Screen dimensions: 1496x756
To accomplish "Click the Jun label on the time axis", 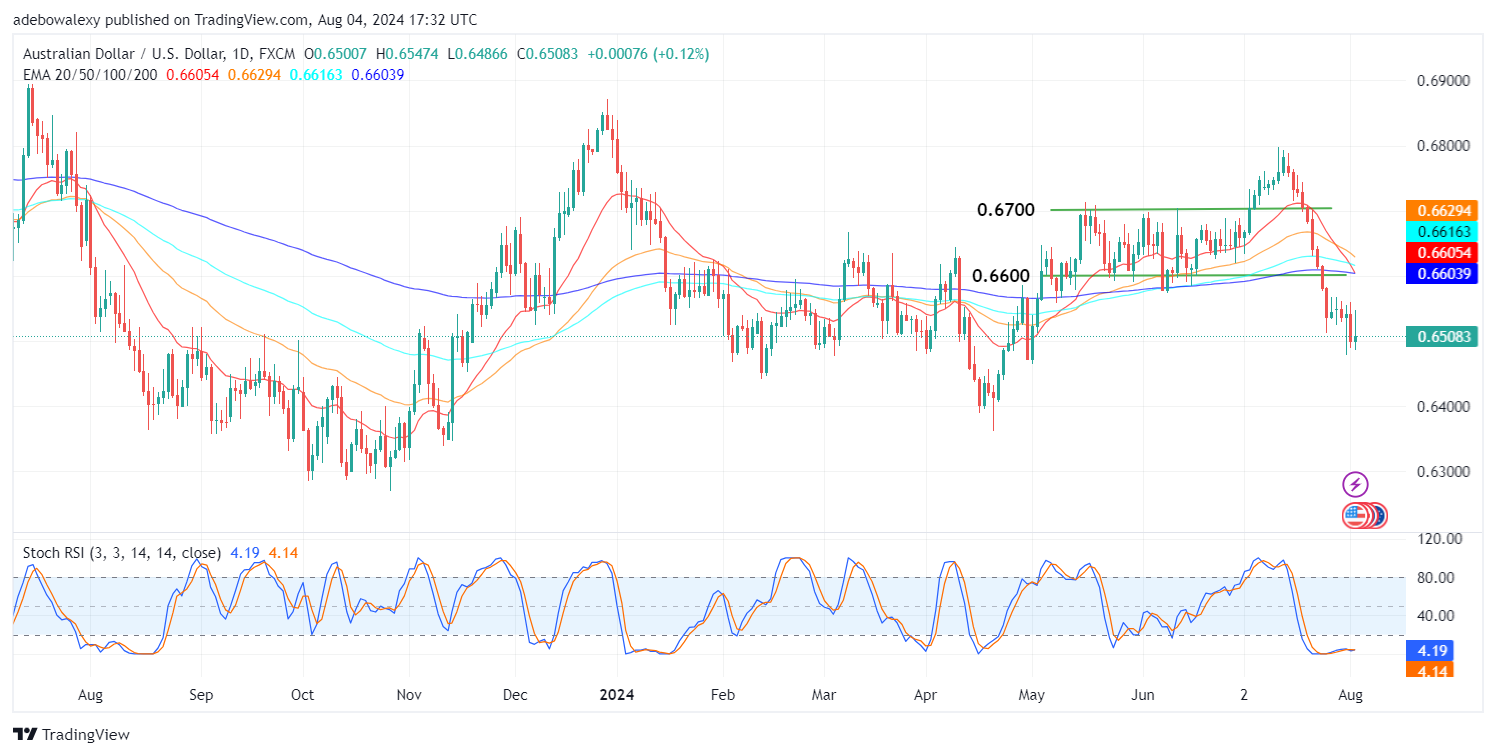I will pyautogui.click(x=1144, y=695).
